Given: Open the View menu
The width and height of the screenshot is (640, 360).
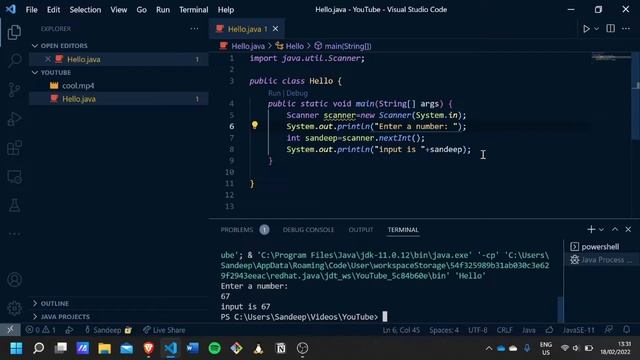Looking at the screenshot, I should (118, 10).
